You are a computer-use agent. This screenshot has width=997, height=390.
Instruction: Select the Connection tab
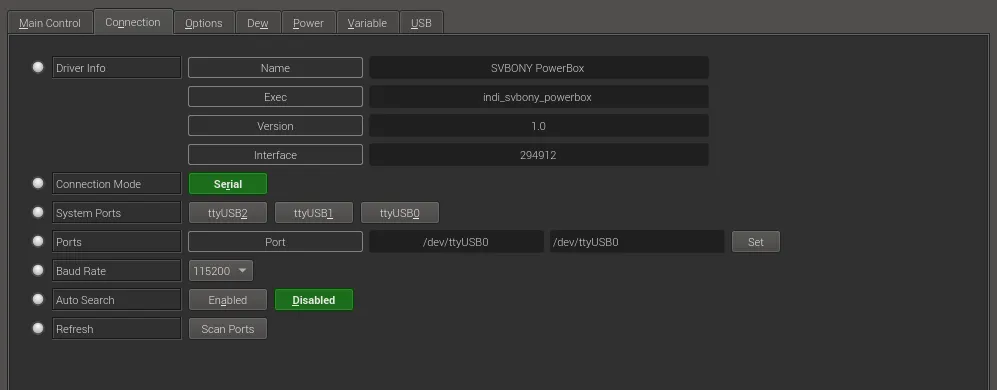(x=133, y=22)
